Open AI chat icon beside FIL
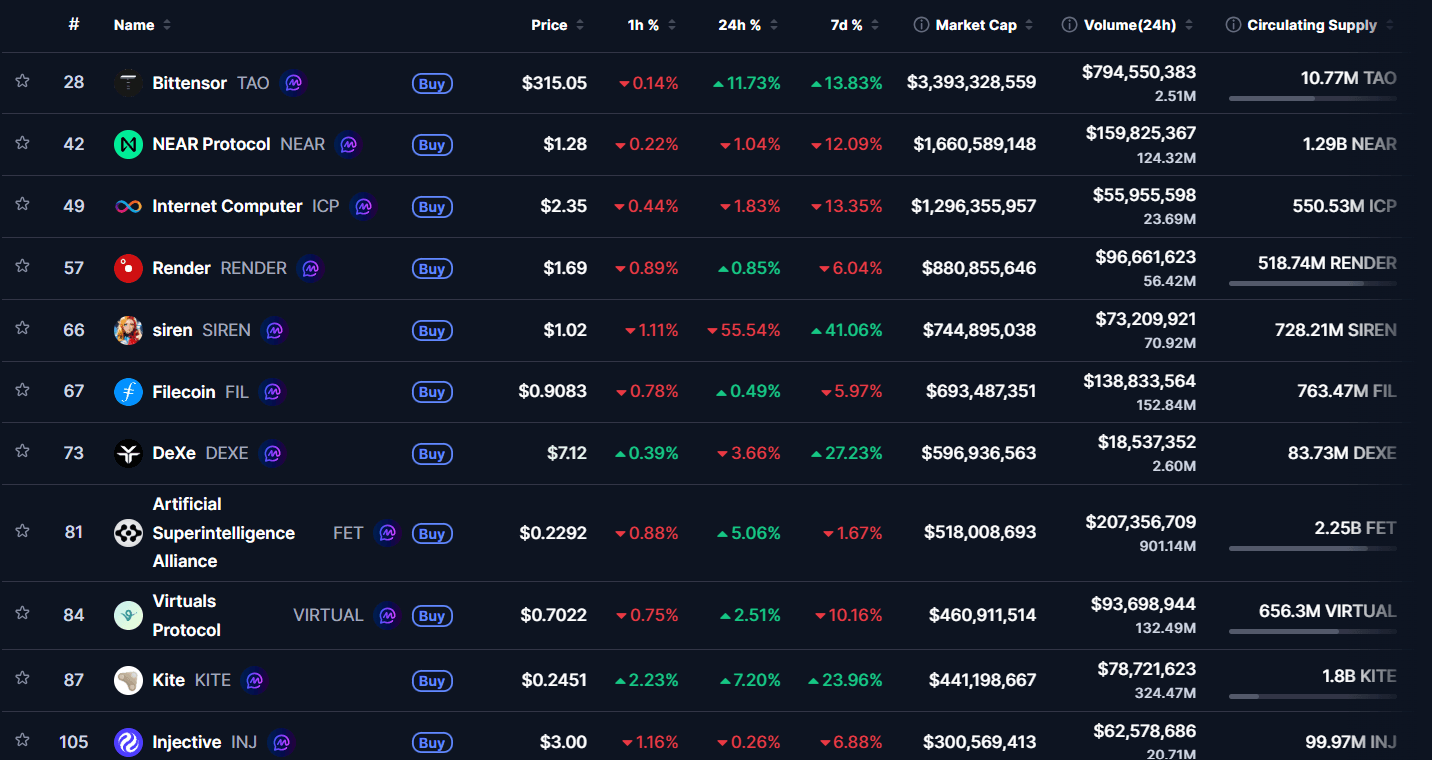 pos(272,392)
